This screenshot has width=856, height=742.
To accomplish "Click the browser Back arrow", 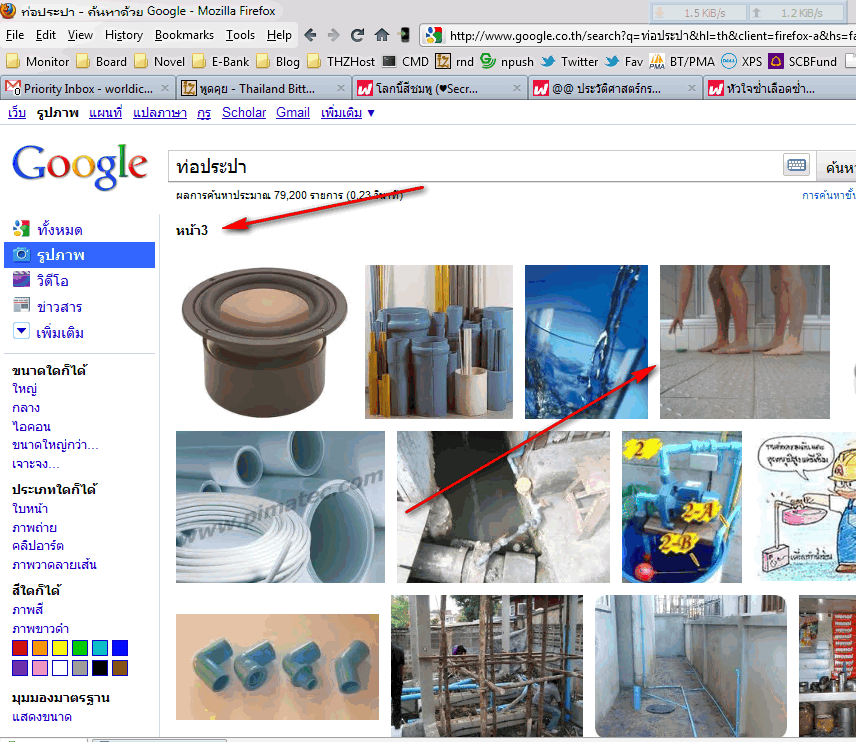I will (310, 35).
